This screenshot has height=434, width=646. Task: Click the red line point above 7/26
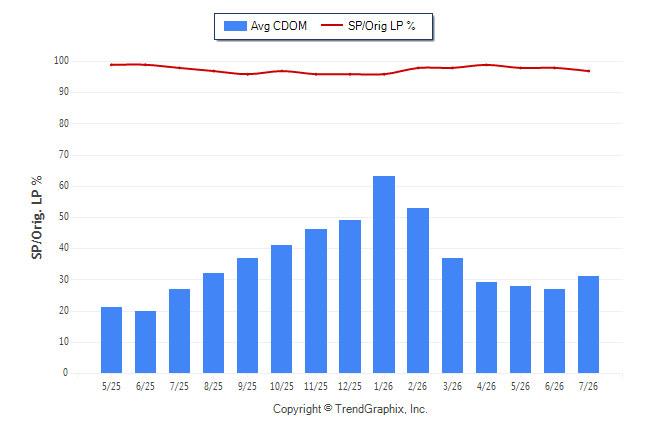tap(589, 71)
